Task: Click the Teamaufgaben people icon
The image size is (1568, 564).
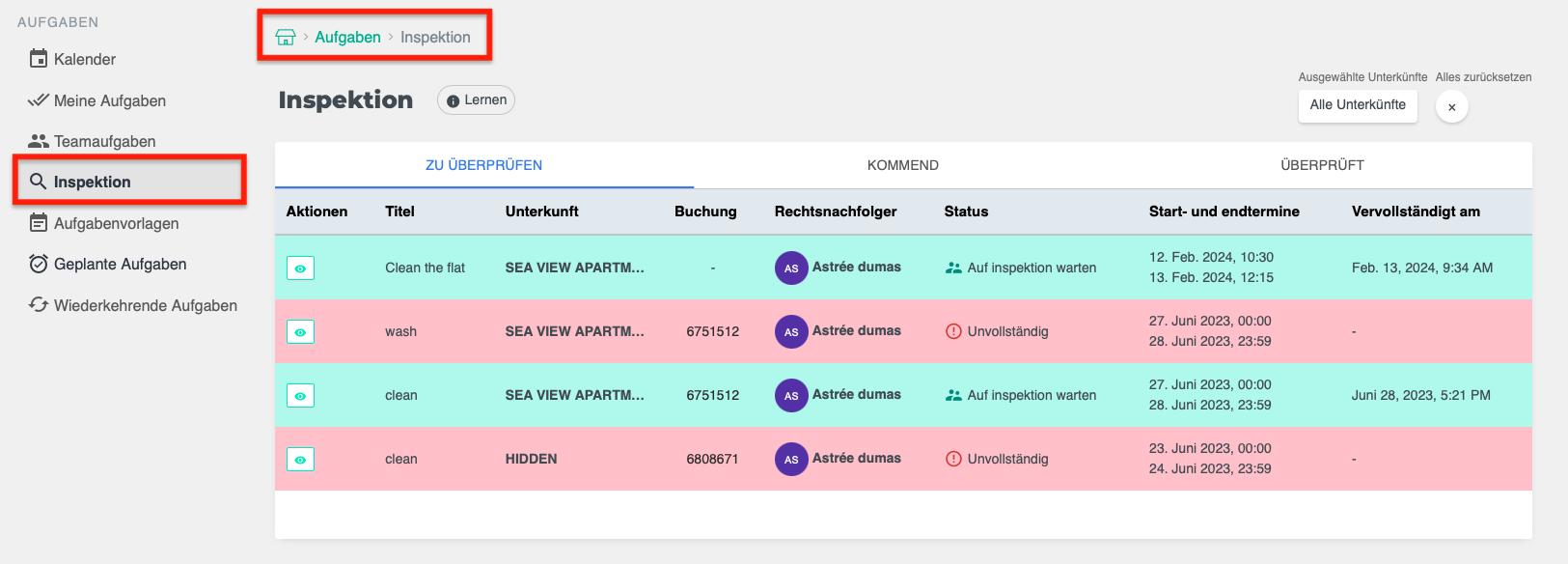Action: point(39,141)
